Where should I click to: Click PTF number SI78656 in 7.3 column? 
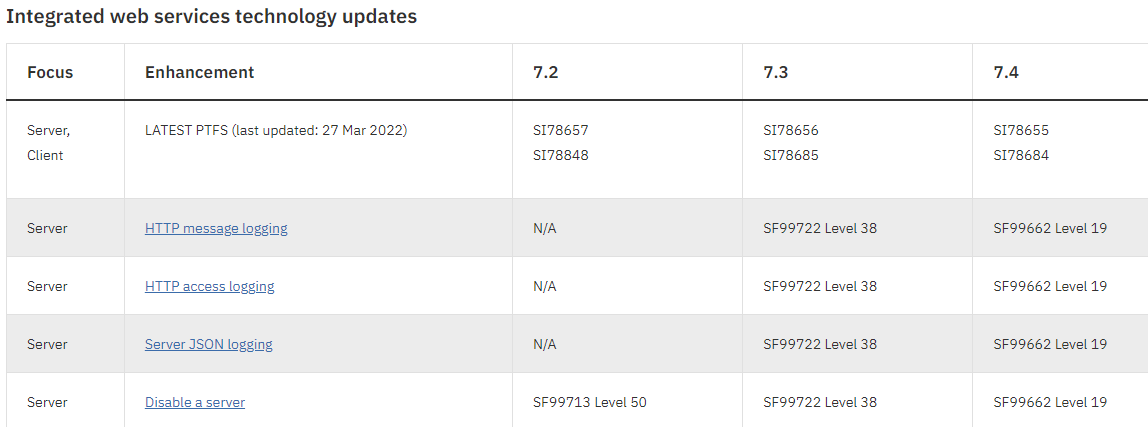(791, 130)
